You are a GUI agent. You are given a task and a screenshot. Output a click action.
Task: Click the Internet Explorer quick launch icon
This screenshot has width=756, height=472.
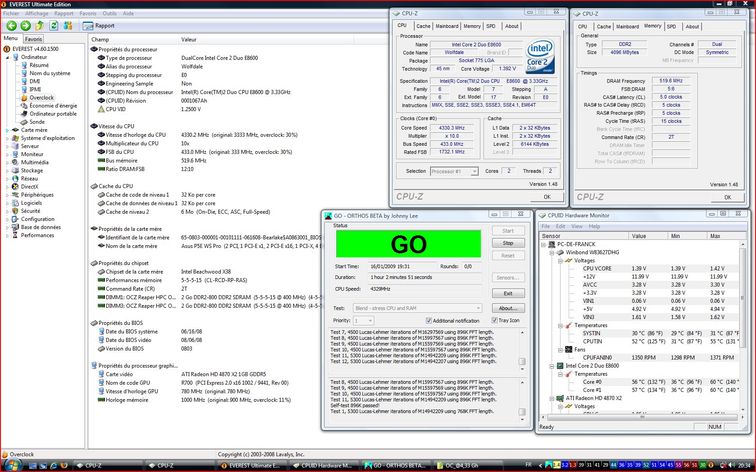[54, 466]
